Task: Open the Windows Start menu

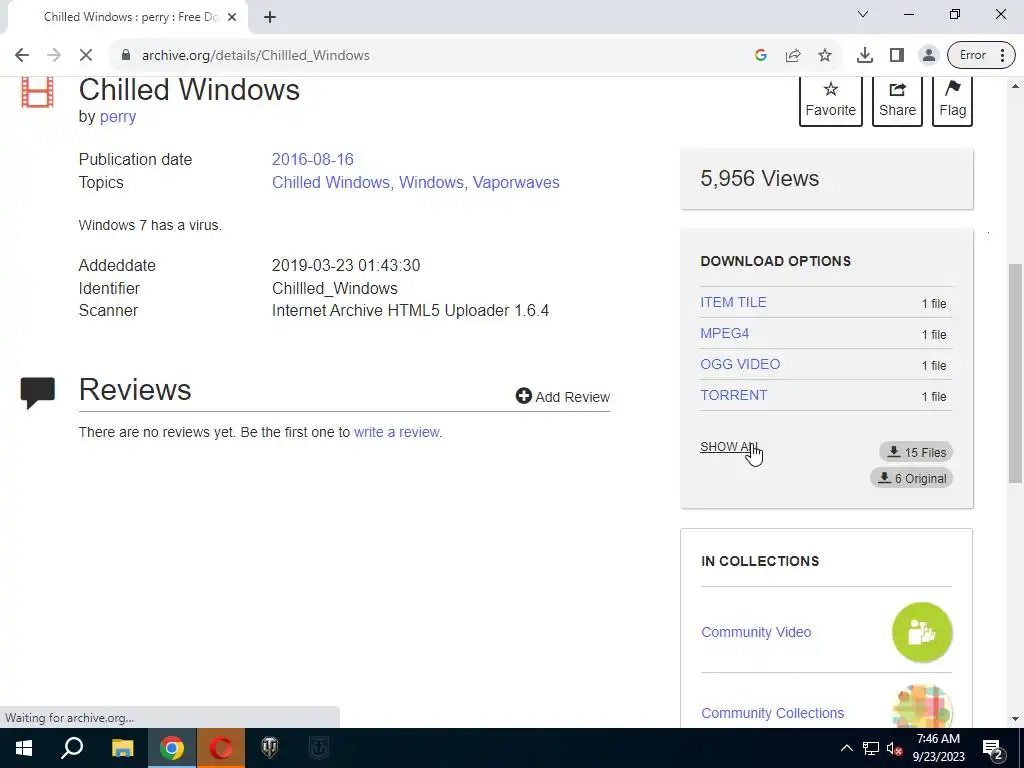Action: point(24,748)
